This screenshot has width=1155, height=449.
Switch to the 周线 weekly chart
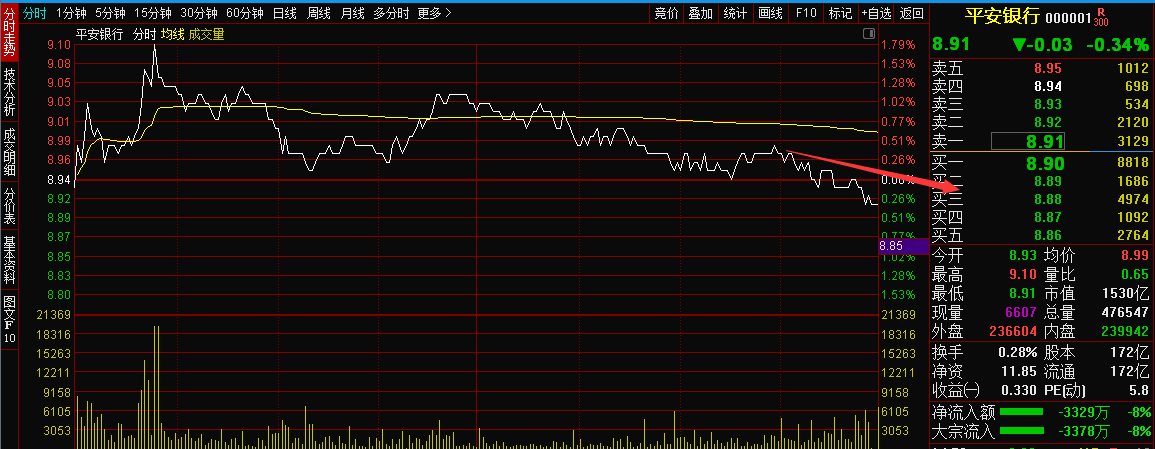tap(318, 13)
